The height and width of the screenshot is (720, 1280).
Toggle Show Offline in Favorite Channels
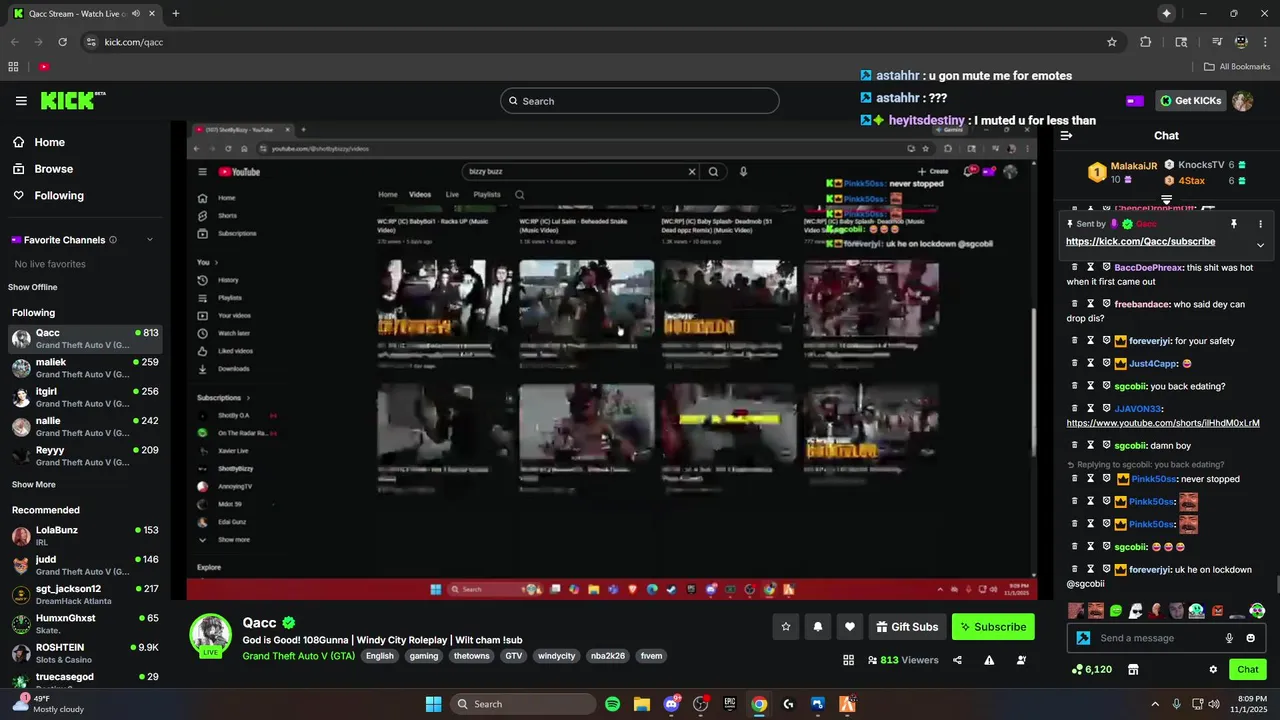click(x=33, y=287)
